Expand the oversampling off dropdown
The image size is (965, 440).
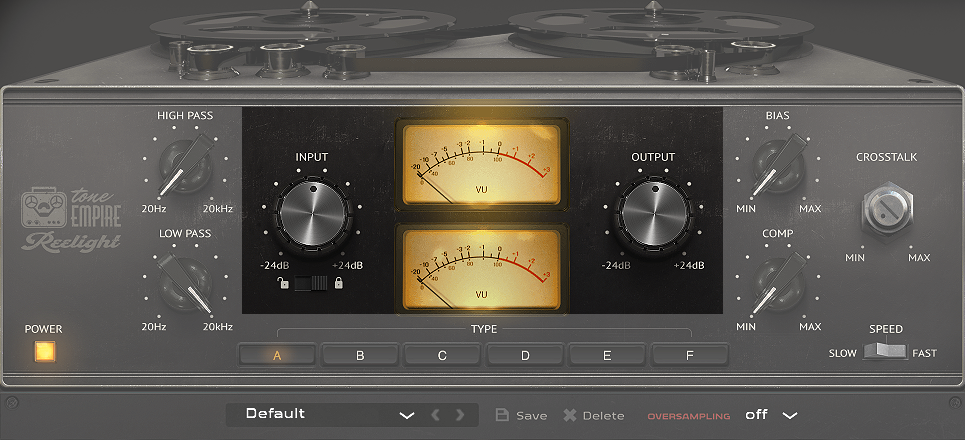[x=790, y=415]
